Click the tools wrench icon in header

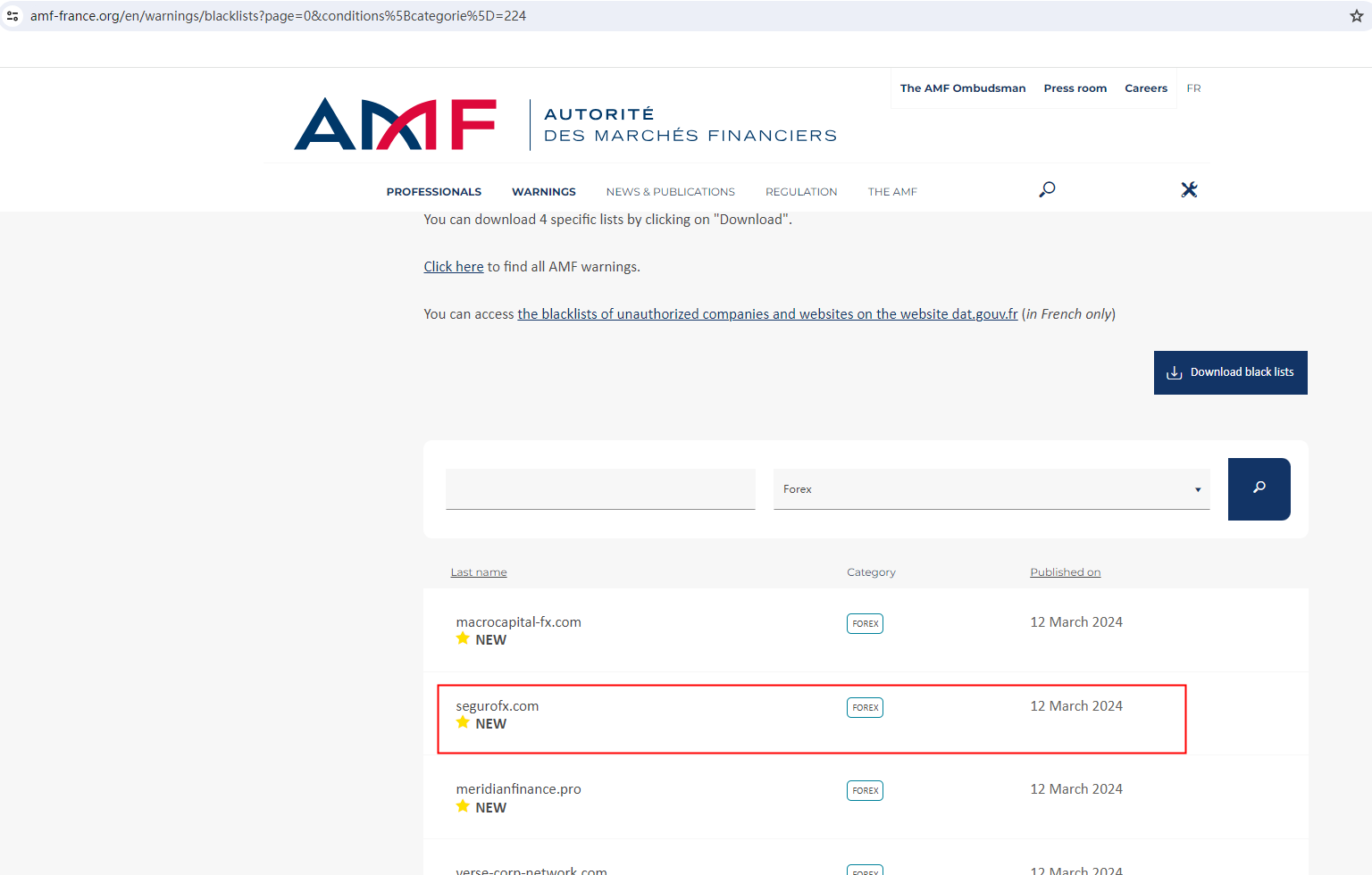tap(1189, 189)
